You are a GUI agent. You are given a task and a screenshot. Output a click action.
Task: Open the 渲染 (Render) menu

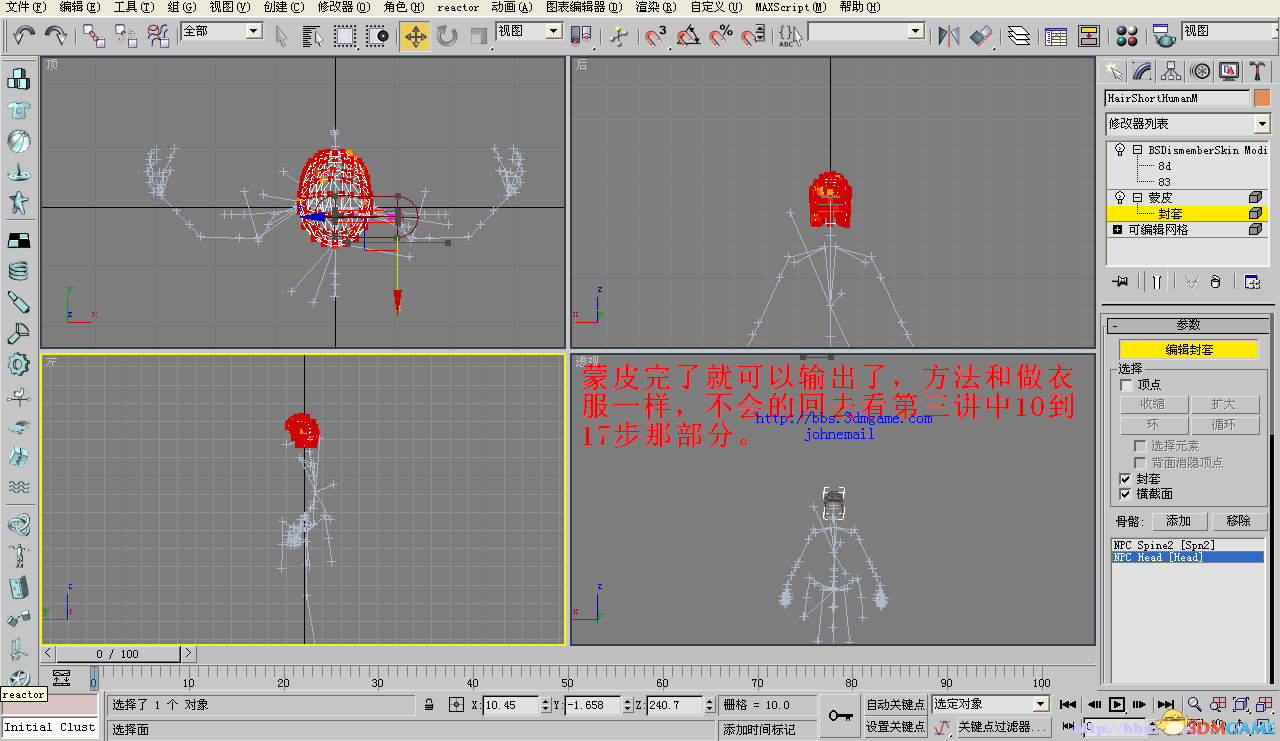(x=654, y=7)
